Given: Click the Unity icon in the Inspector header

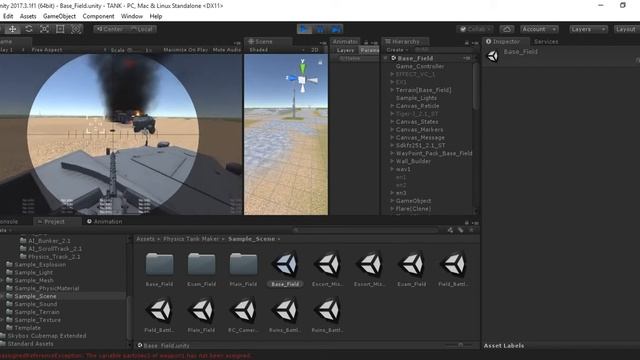Looking at the screenshot, I should (493, 56).
